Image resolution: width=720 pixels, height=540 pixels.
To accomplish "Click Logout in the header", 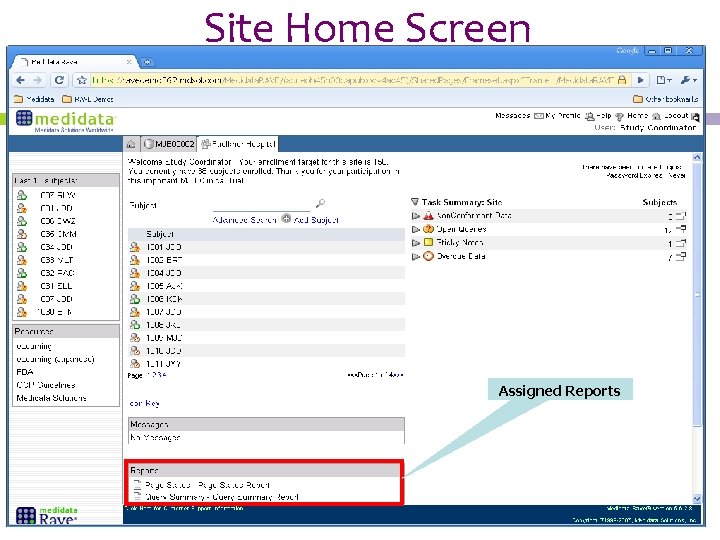I will pyautogui.click(x=676, y=116).
